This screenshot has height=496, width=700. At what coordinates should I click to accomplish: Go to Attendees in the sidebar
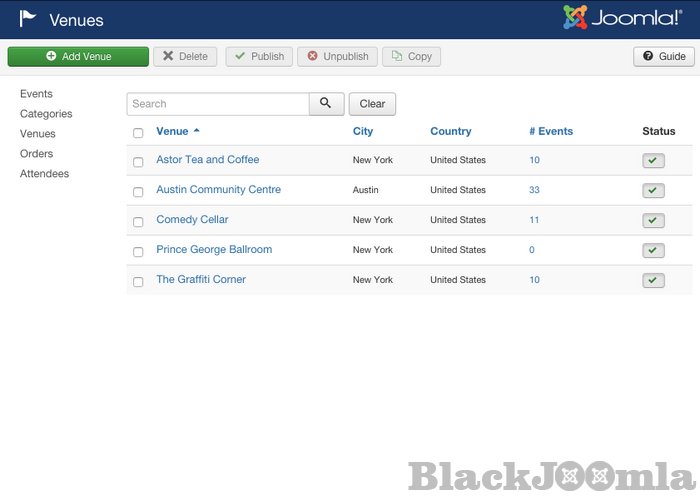pyautogui.click(x=44, y=174)
